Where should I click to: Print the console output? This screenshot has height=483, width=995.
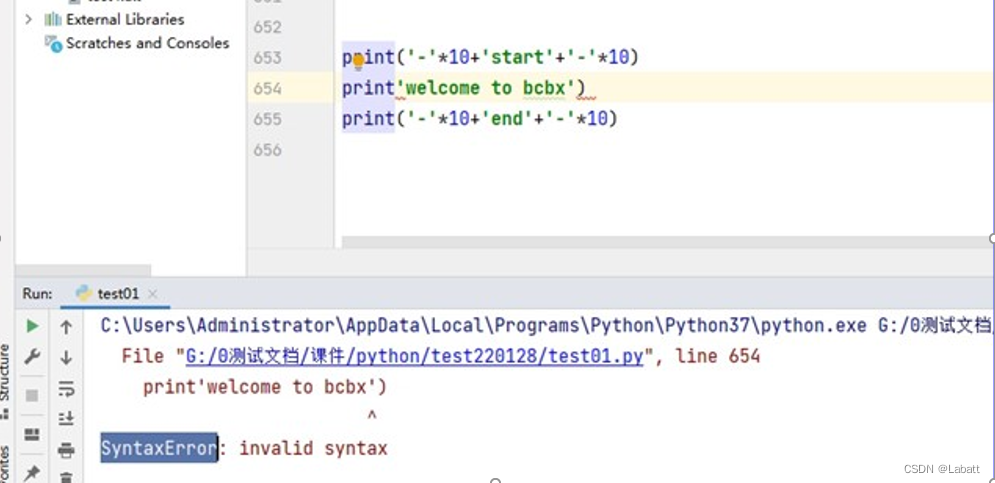tap(66, 450)
